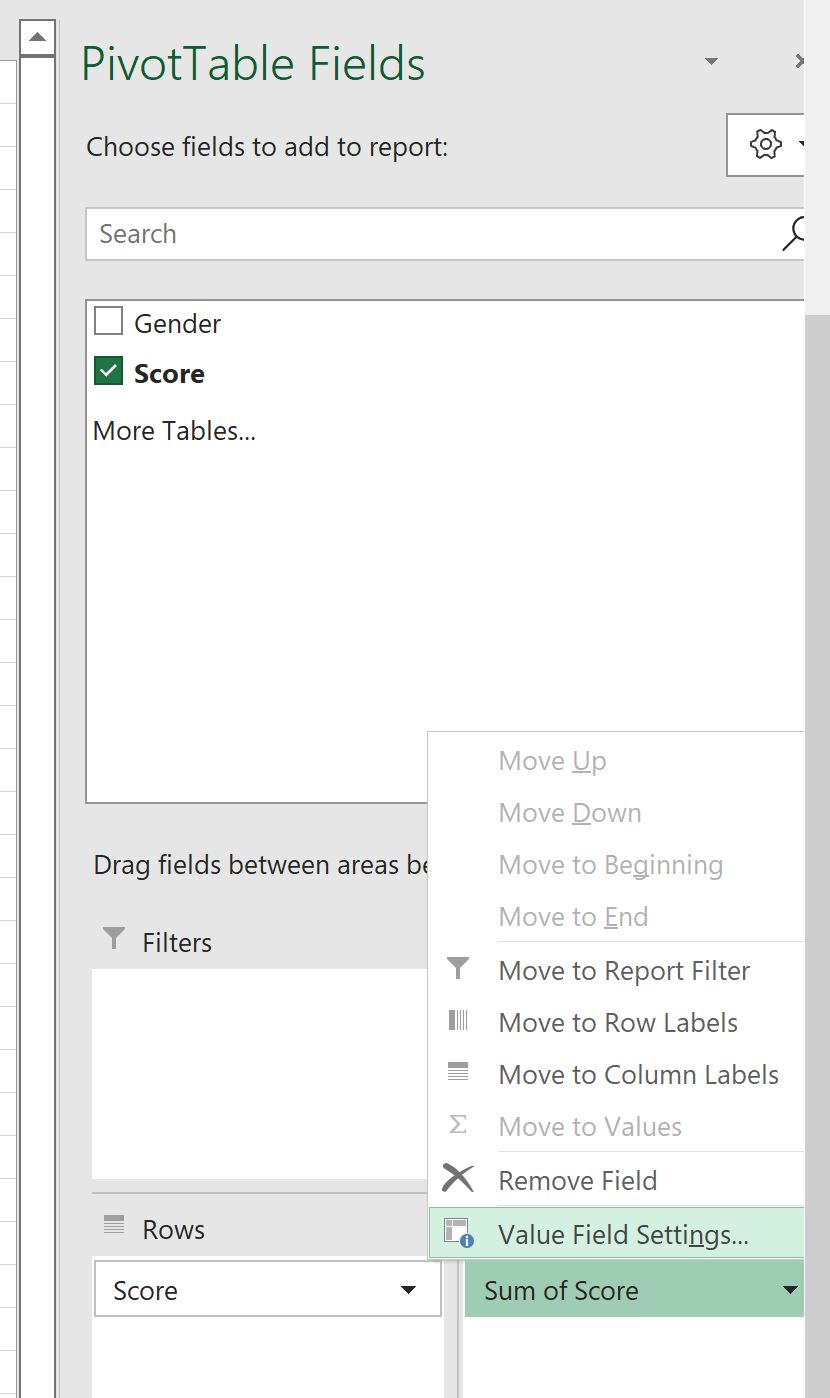Viewport: 830px width, 1398px height.
Task: Click the funnel icon next to Move to Report Filter
Action: coord(458,969)
